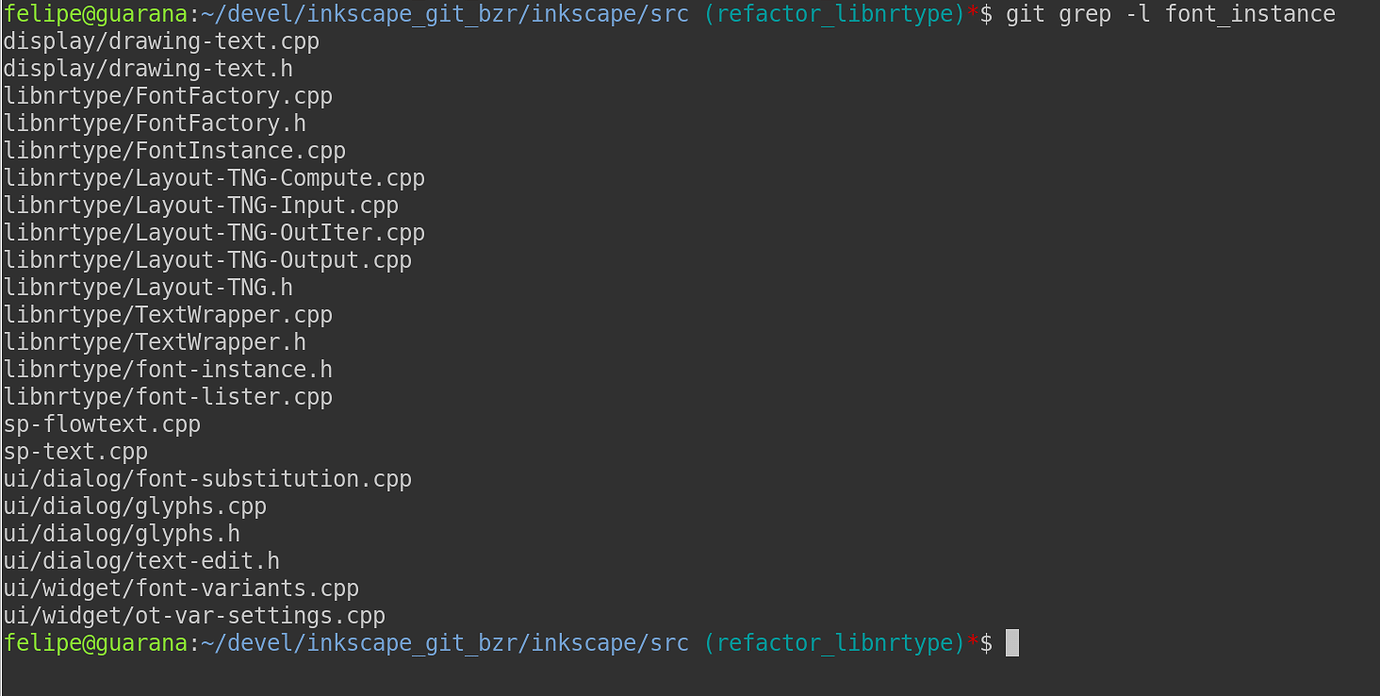
Task: Click the refactor_libnrtype branch name in the bottom prompt
Action: tap(834, 643)
